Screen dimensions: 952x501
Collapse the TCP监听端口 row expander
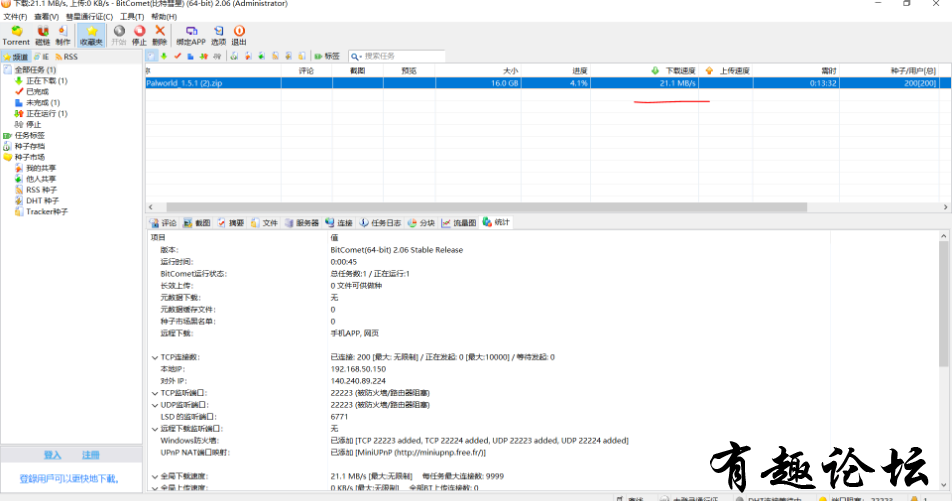point(155,394)
